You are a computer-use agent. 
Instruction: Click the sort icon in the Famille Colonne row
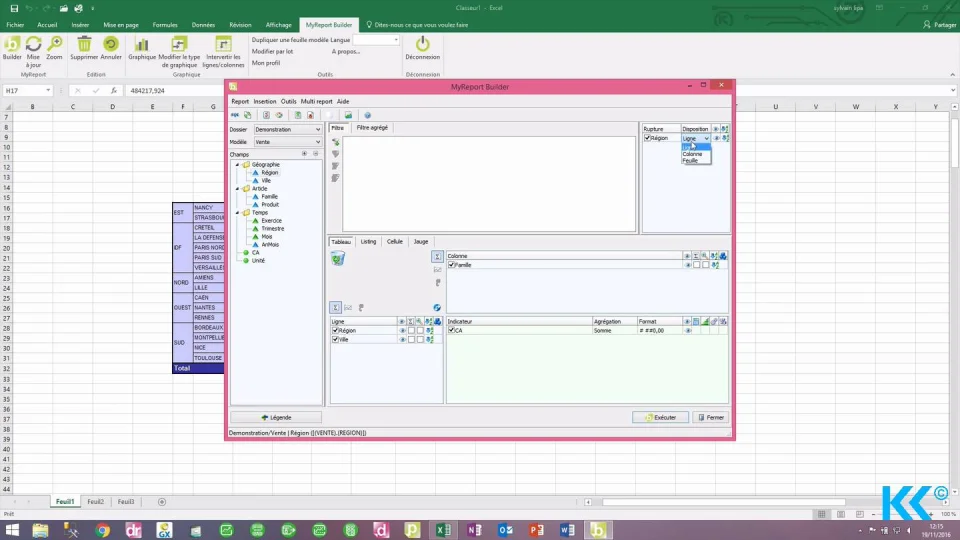(x=715, y=265)
